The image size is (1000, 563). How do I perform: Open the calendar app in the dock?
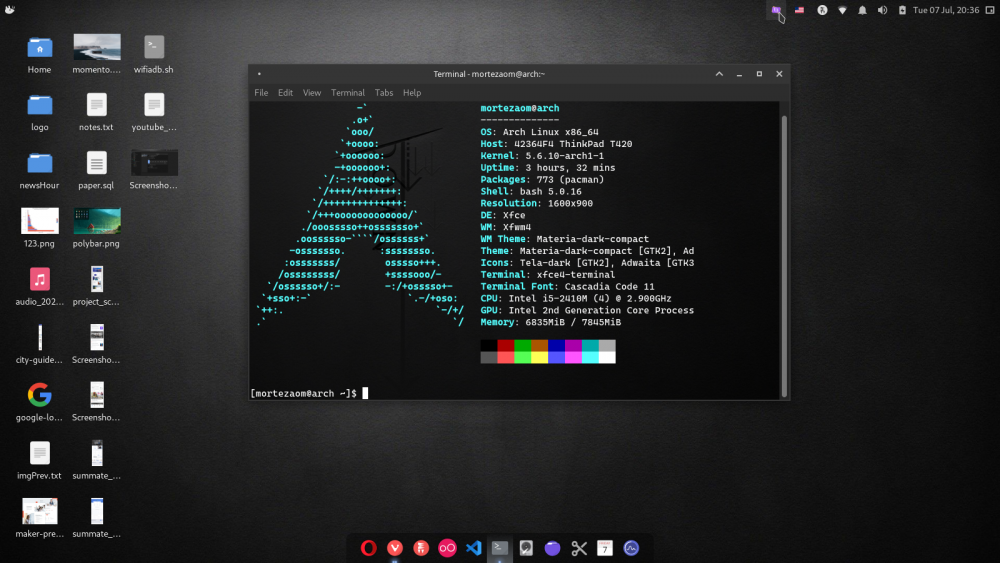pyautogui.click(x=605, y=548)
